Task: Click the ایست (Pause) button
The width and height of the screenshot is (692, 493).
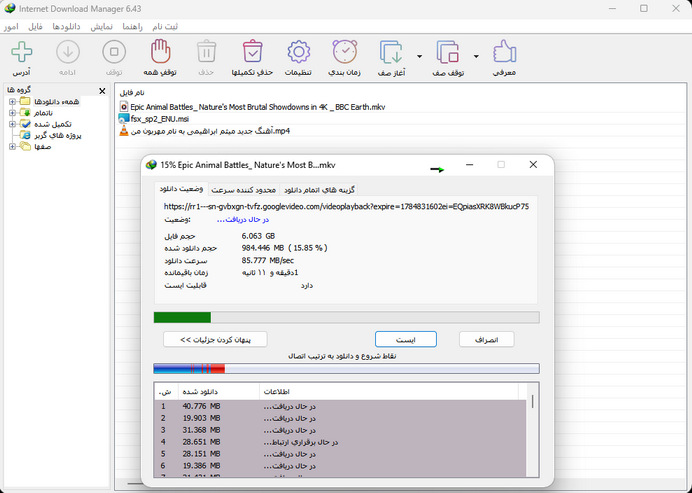Action: coord(406,339)
